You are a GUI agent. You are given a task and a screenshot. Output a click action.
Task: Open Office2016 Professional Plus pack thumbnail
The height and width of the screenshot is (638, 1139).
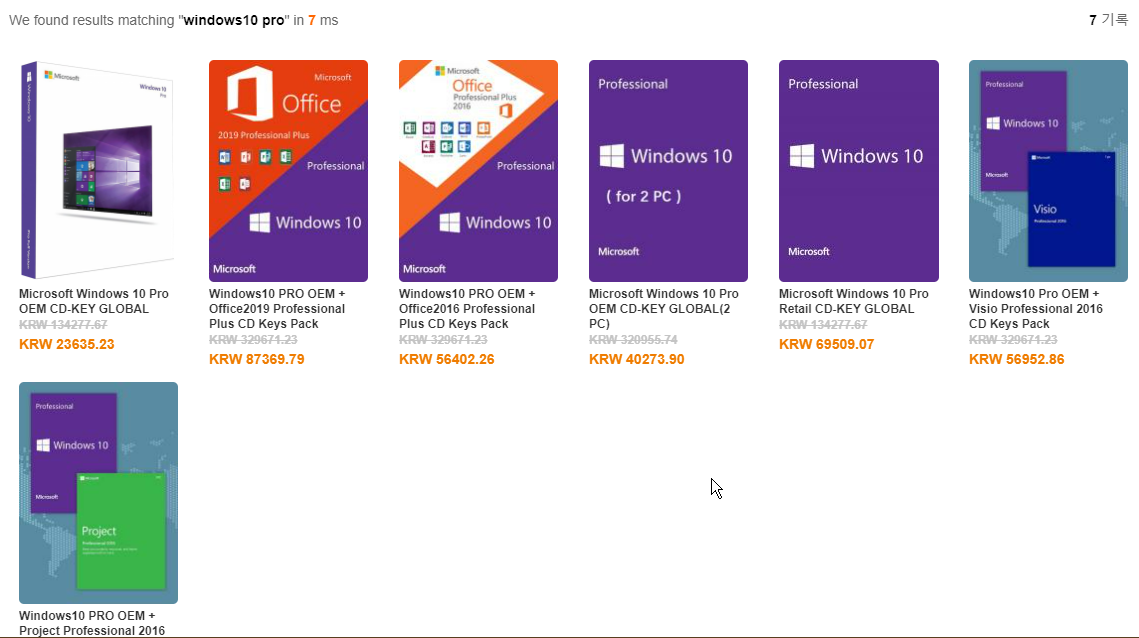(x=478, y=171)
